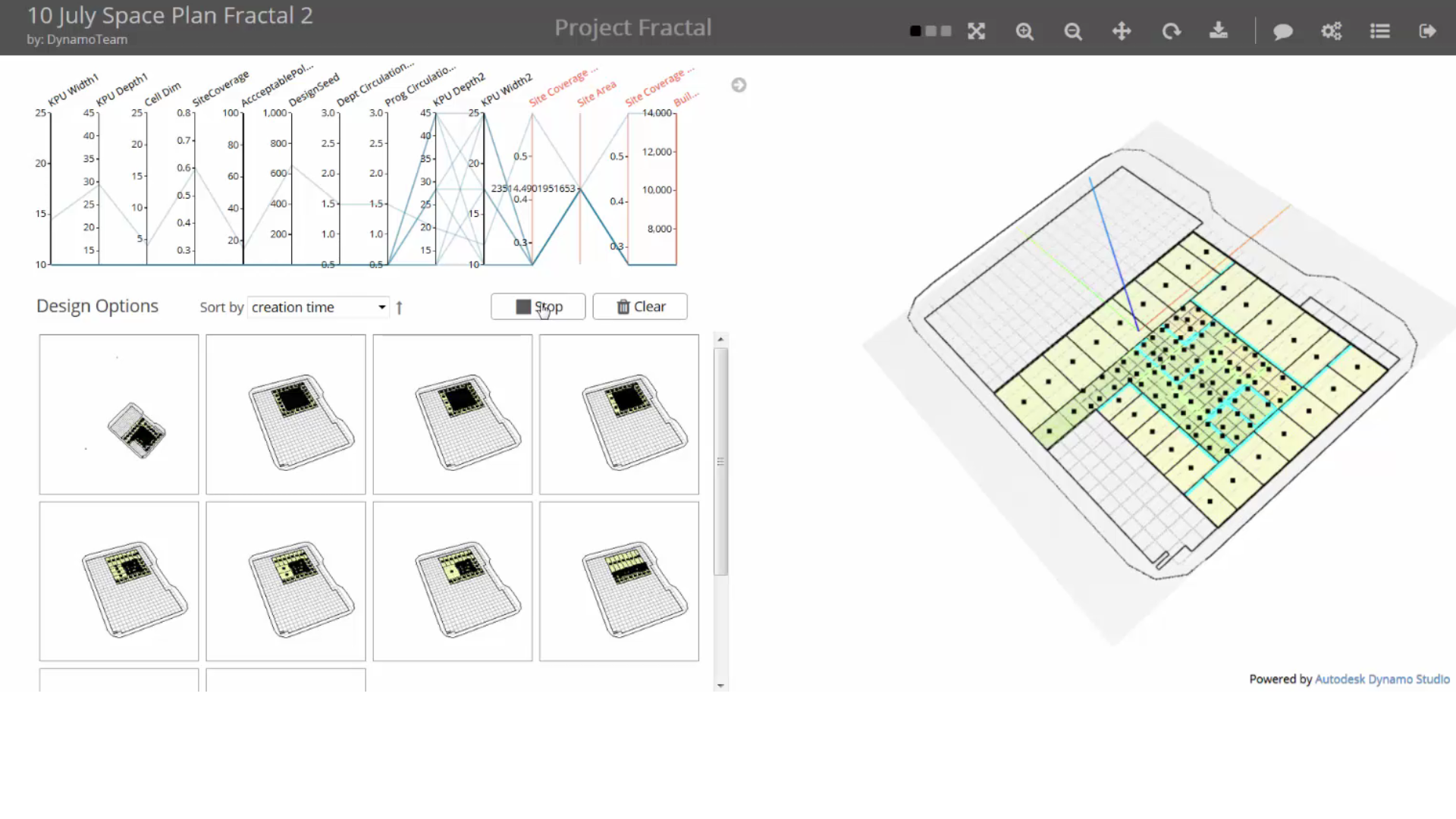Open the settings gears icon
The width and height of the screenshot is (1456, 819).
coord(1332,31)
